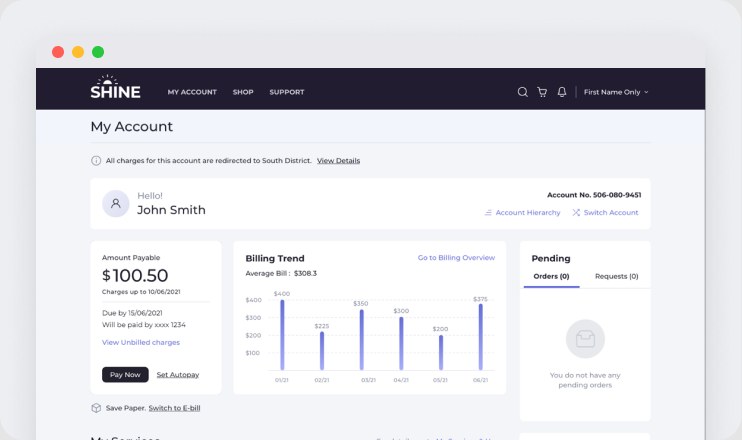Click the SHINE logo
This screenshot has height=440, width=742.
(115, 87)
